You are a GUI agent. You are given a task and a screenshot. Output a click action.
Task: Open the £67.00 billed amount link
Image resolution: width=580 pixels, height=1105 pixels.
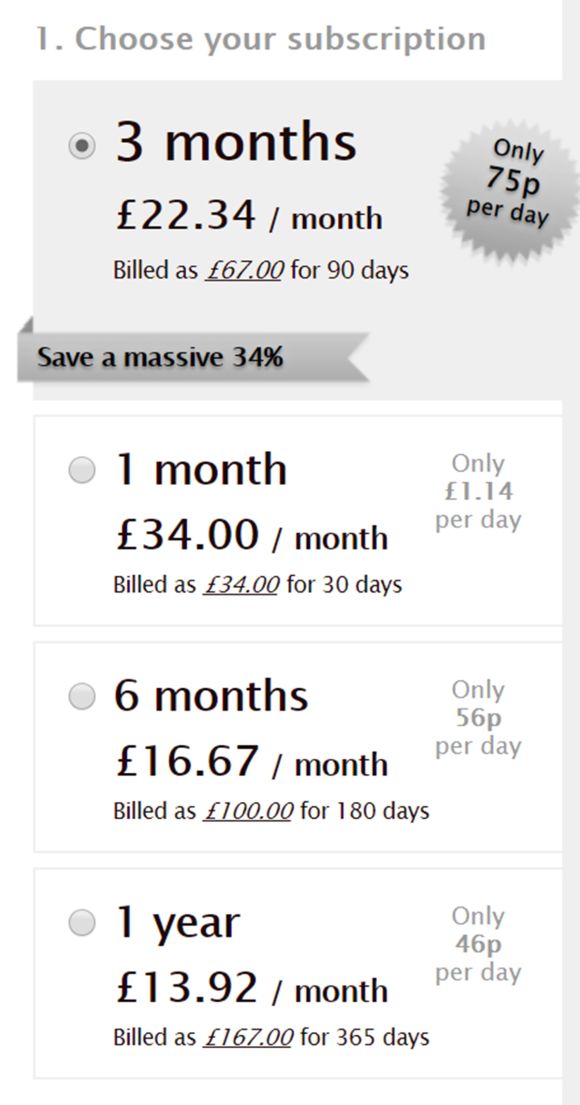[x=245, y=271]
